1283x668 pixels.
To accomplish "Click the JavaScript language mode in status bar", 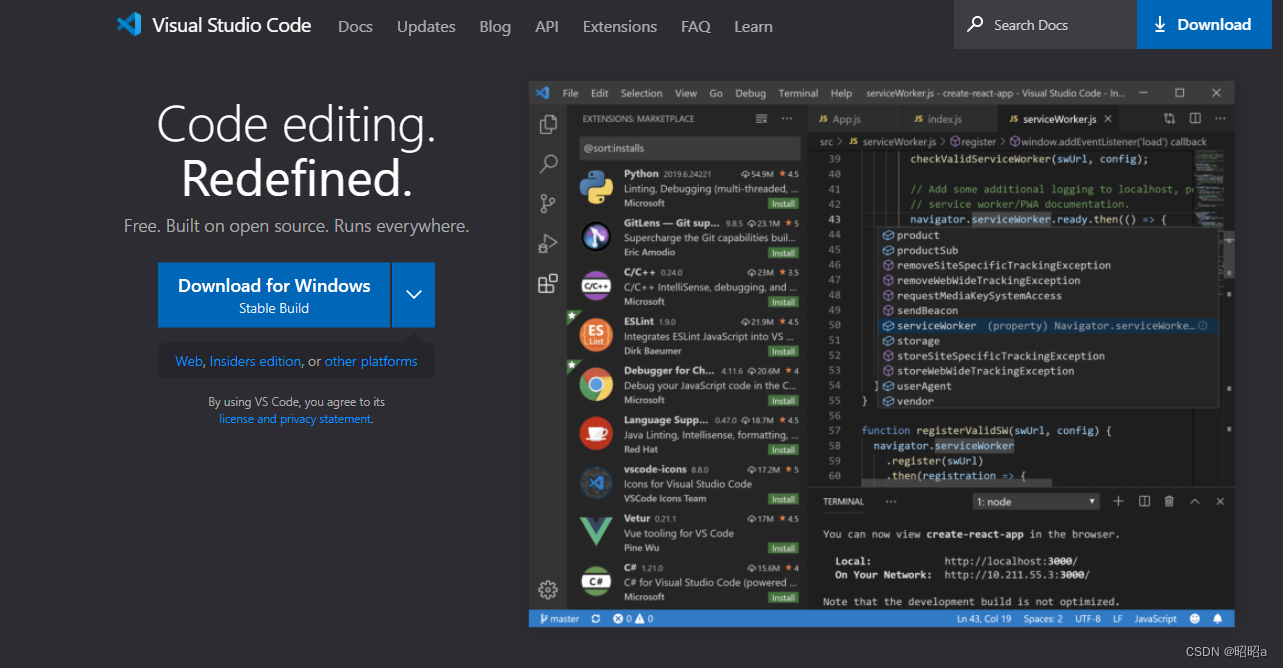I will pos(1155,619).
